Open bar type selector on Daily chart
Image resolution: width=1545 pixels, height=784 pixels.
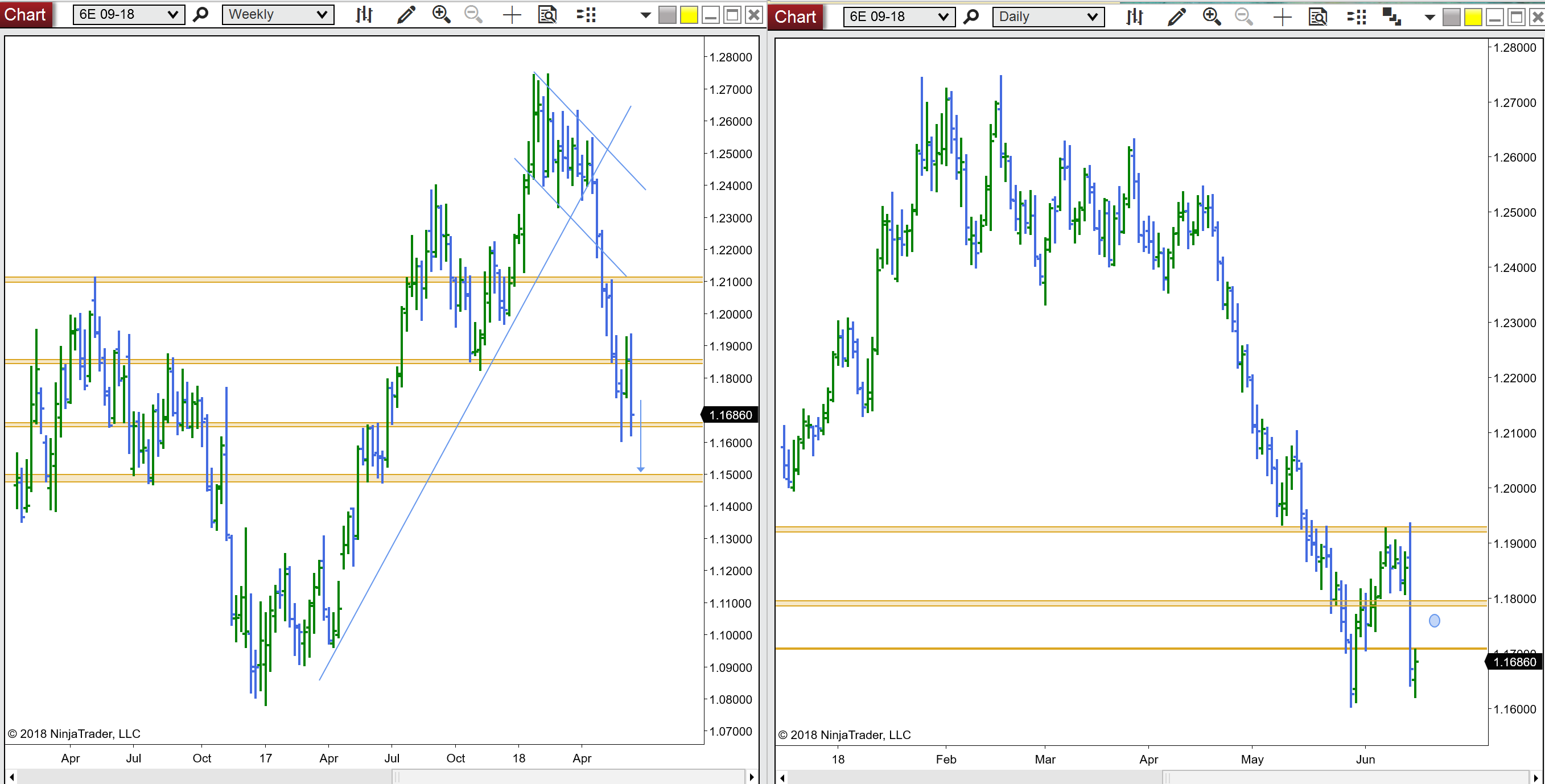click(x=1134, y=17)
